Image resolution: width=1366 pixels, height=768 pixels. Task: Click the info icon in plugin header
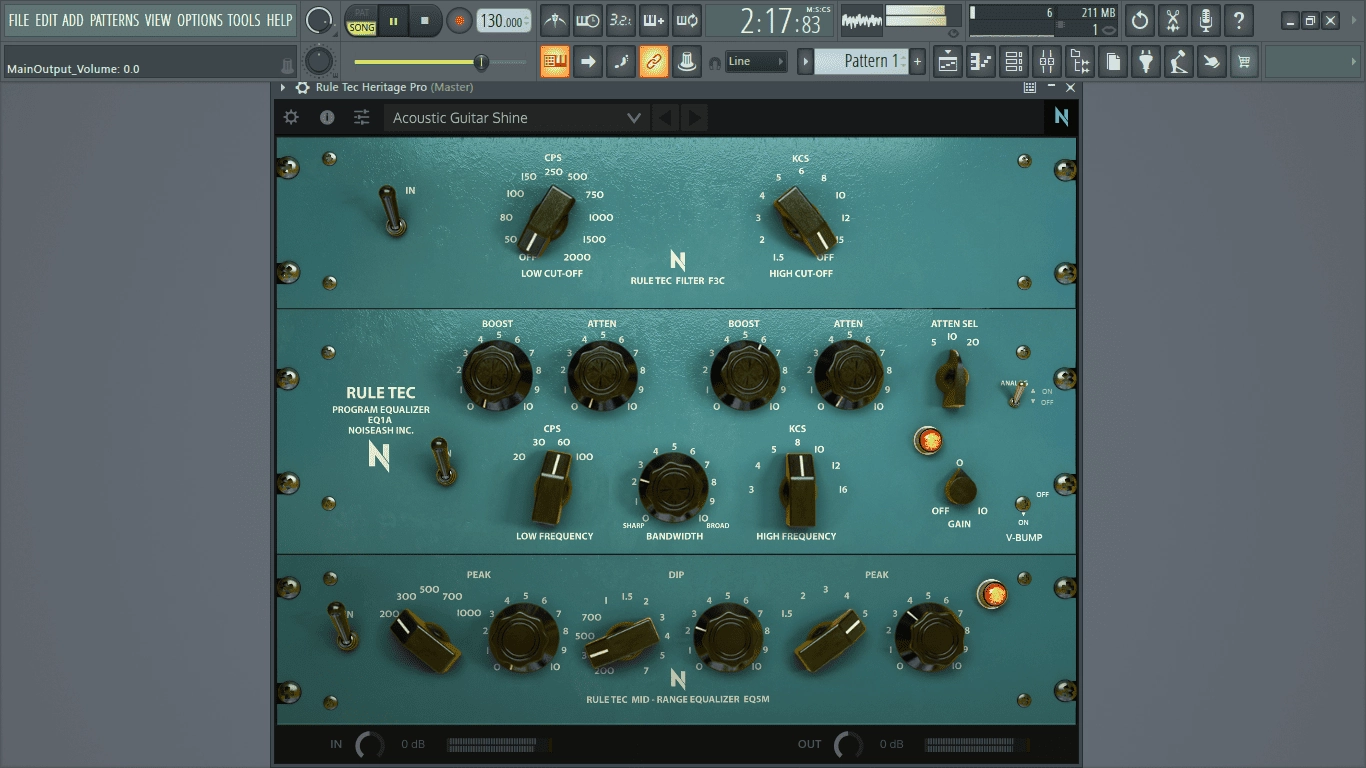pyautogui.click(x=327, y=117)
